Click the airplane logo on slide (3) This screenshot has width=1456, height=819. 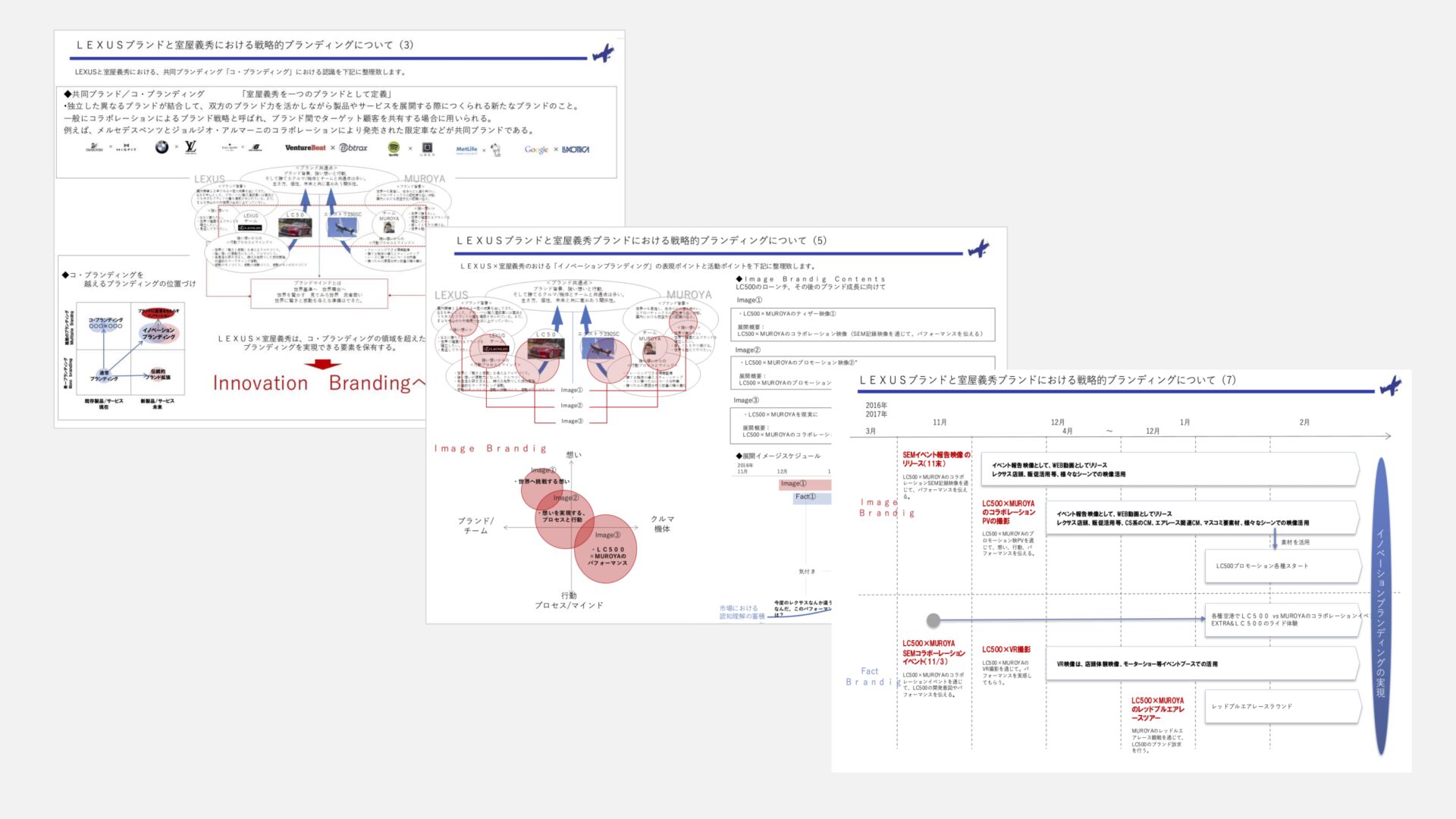click(603, 54)
